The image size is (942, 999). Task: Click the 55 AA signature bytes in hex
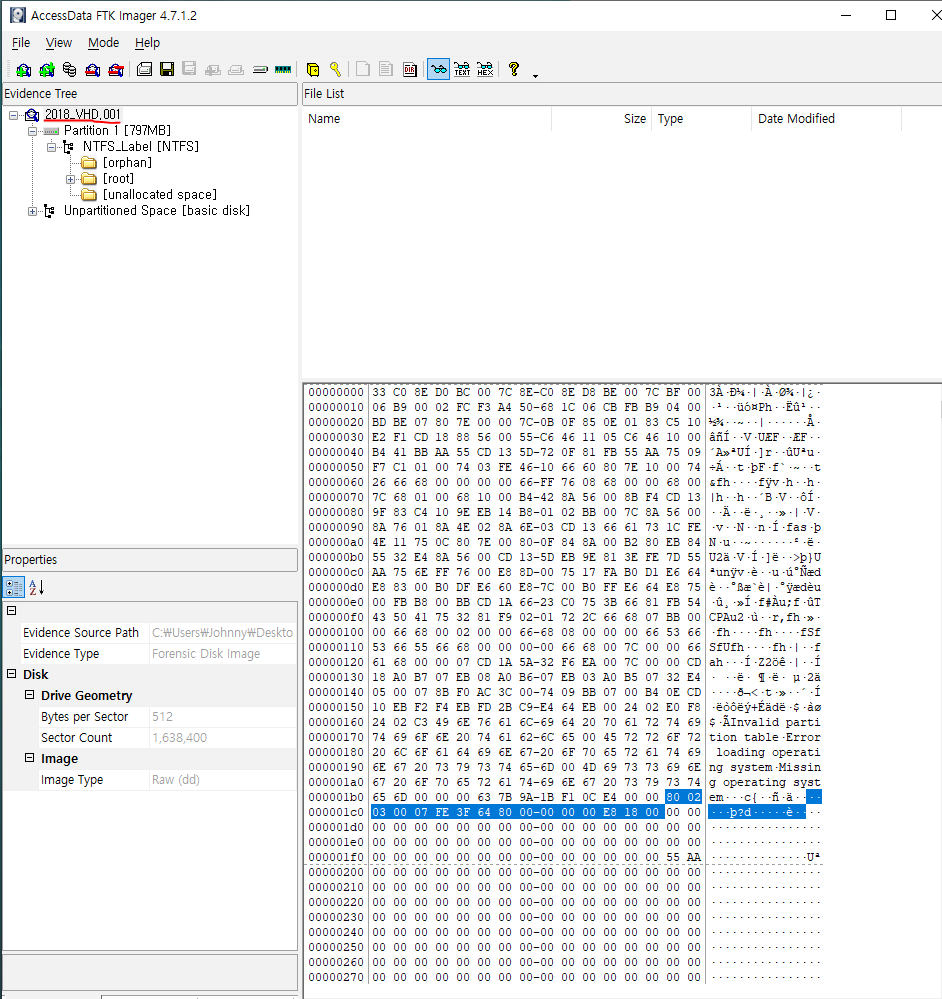pyautogui.click(x=683, y=858)
